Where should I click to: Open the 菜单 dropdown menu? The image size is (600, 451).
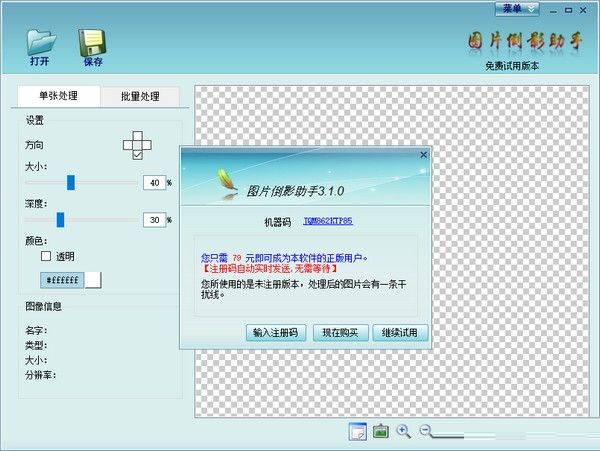click(517, 9)
